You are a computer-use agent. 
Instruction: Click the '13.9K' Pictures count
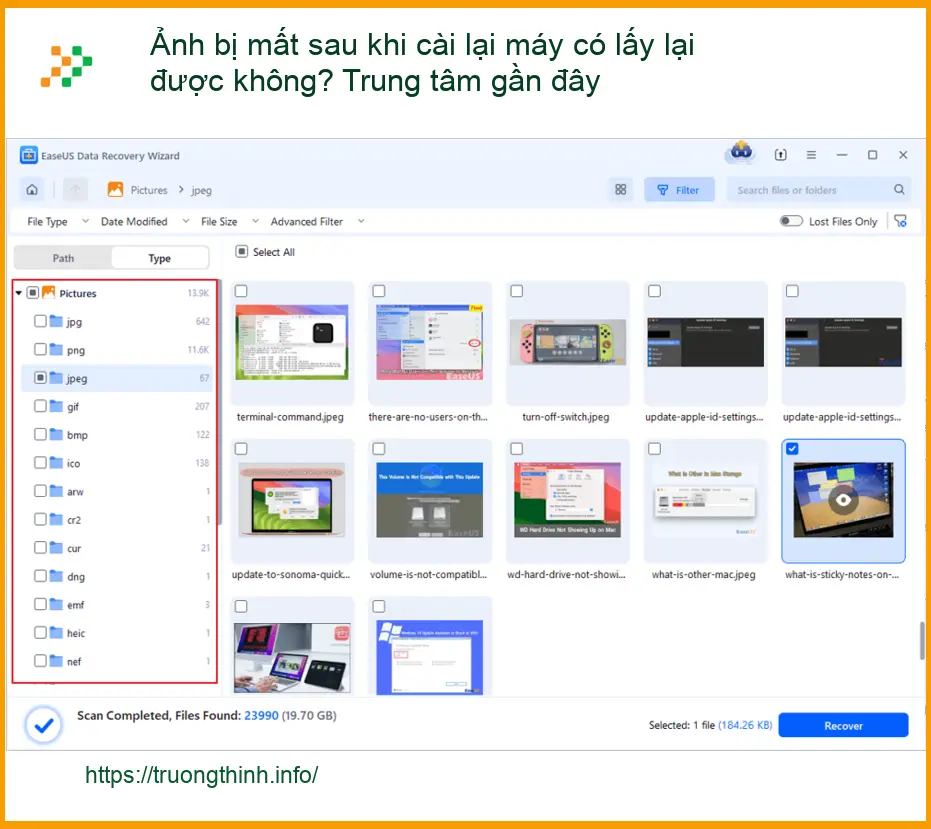click(198, 293)
